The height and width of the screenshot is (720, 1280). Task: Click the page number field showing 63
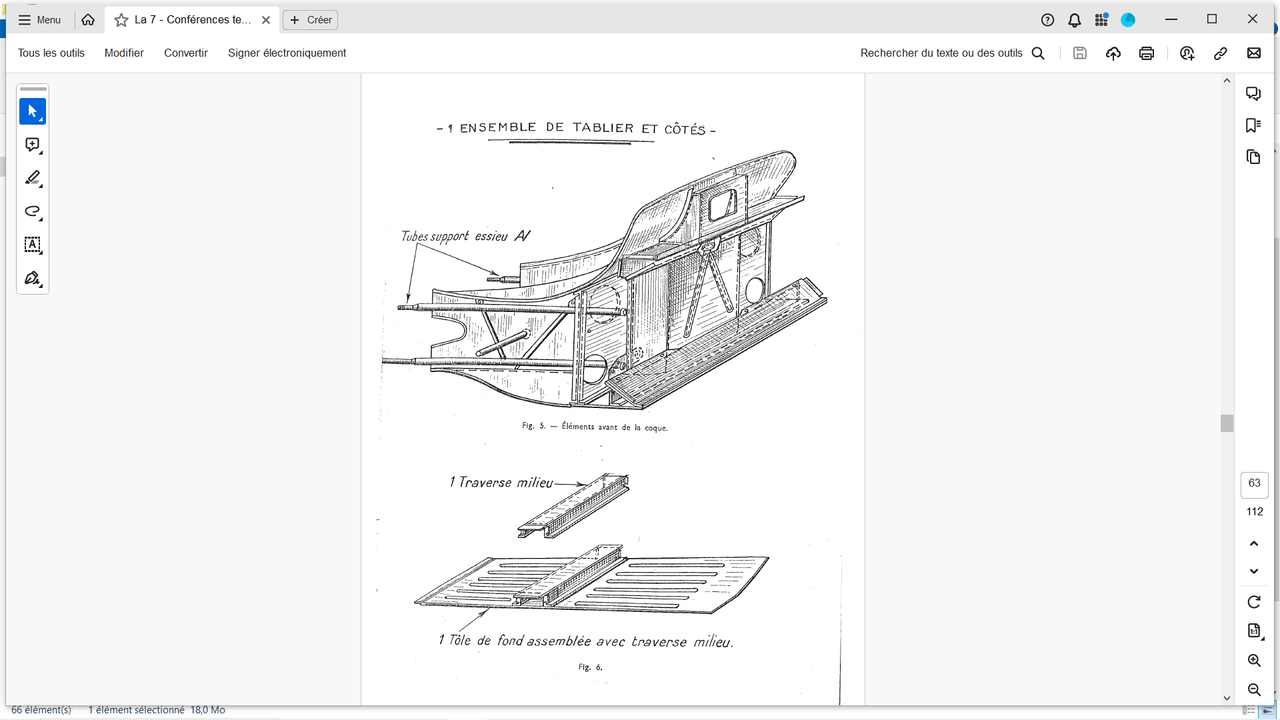(1254, 484)
